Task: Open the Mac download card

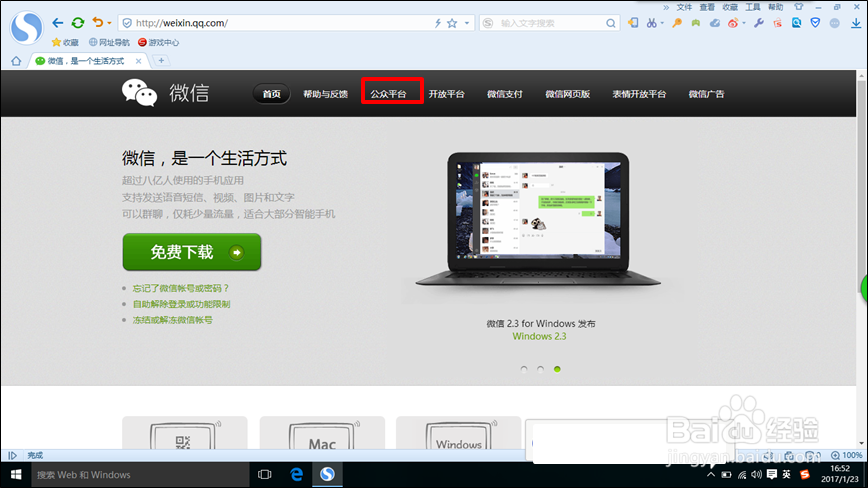Action: (322, 433)
